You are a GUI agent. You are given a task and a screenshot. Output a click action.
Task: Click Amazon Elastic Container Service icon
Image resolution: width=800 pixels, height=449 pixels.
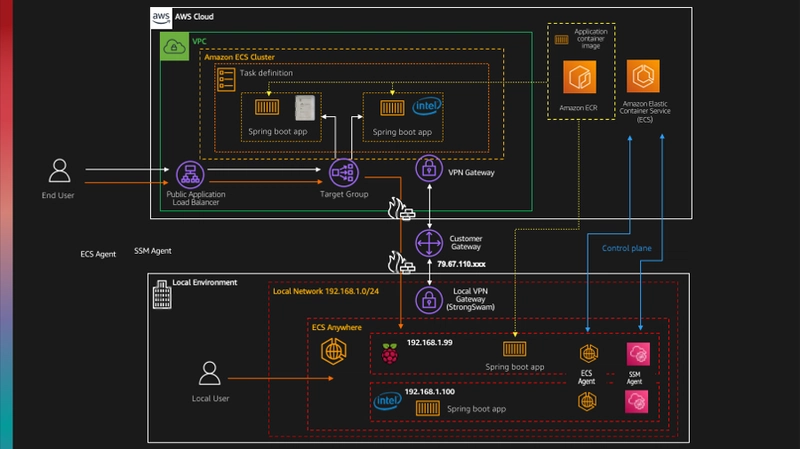(x=643, y=76)
